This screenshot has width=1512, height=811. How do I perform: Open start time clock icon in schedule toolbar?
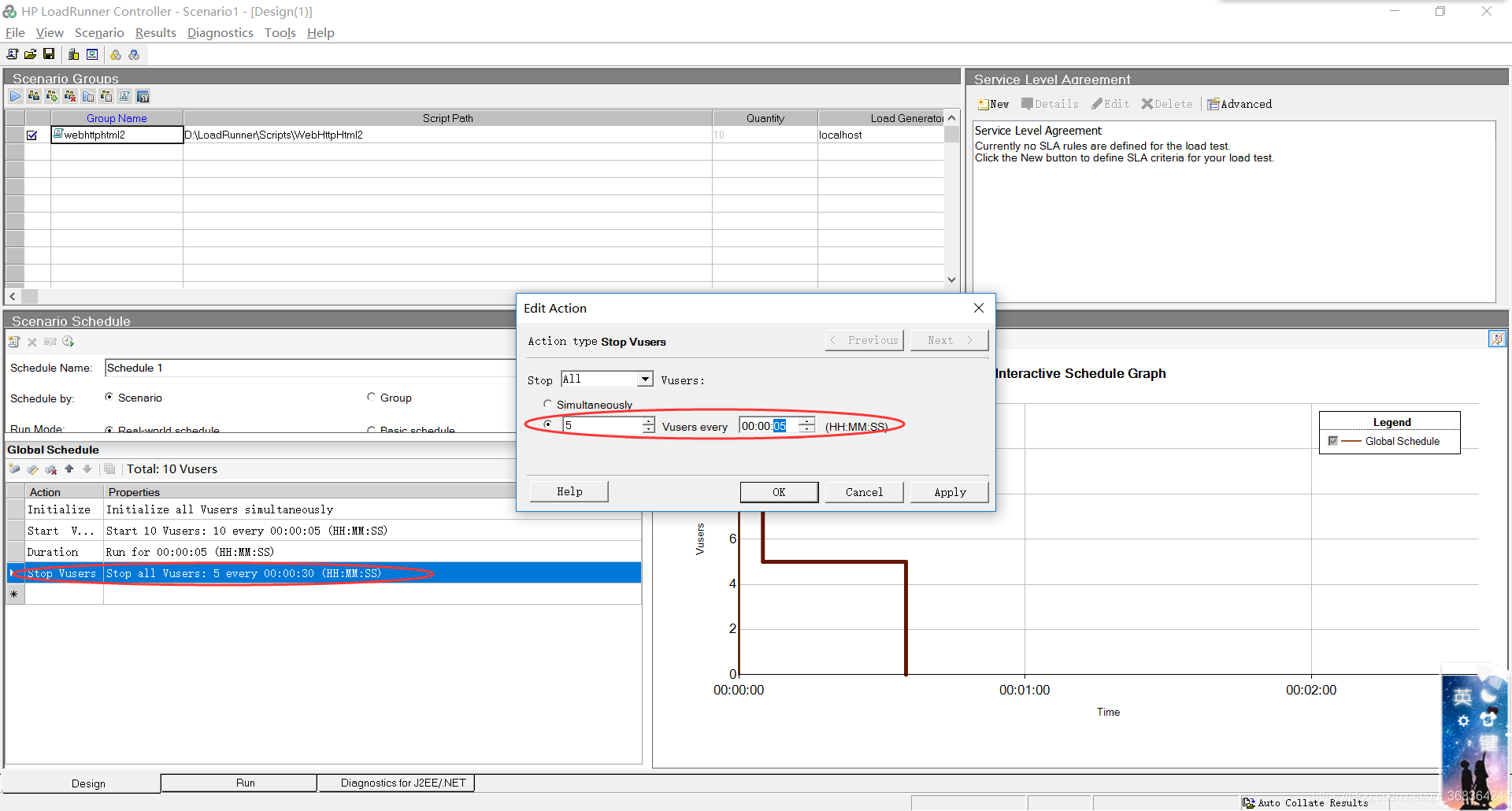pyautogui.click(x=69, y=342)
